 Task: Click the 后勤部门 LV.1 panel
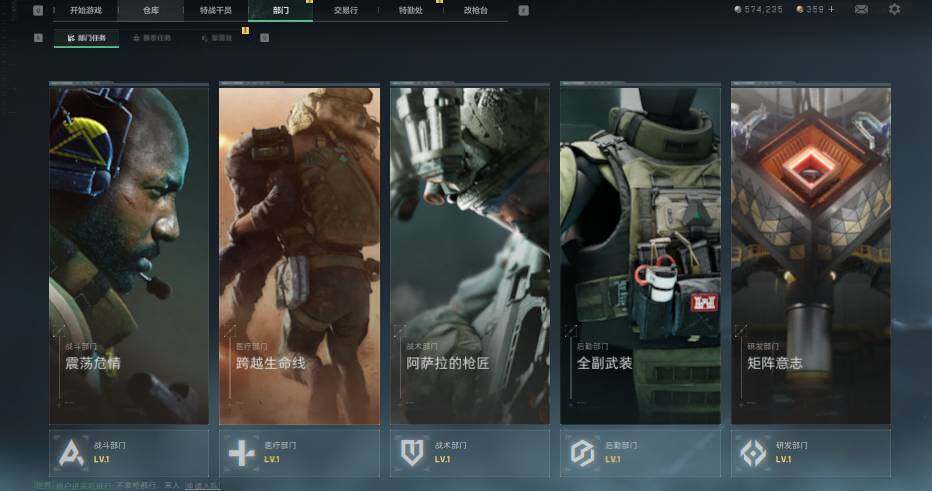pyautogui.click(x=640, y=454)
